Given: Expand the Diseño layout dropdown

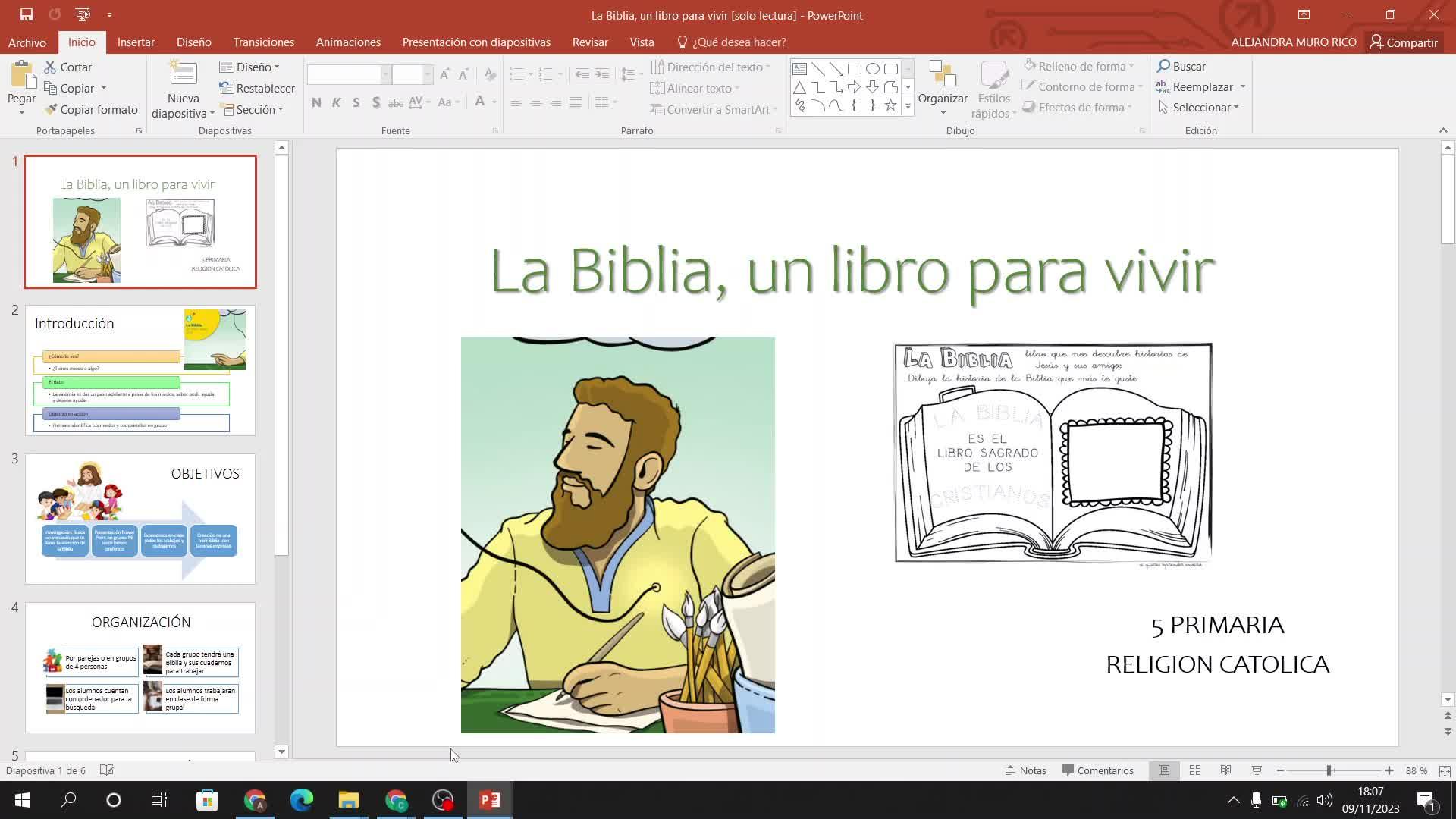Looking at the screenshot, I should coord(250,67).
